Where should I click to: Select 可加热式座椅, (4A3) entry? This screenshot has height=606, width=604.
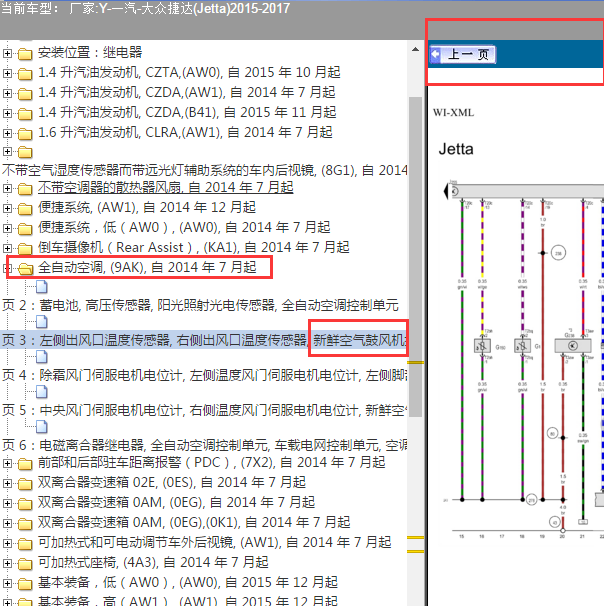click(153, 562)
